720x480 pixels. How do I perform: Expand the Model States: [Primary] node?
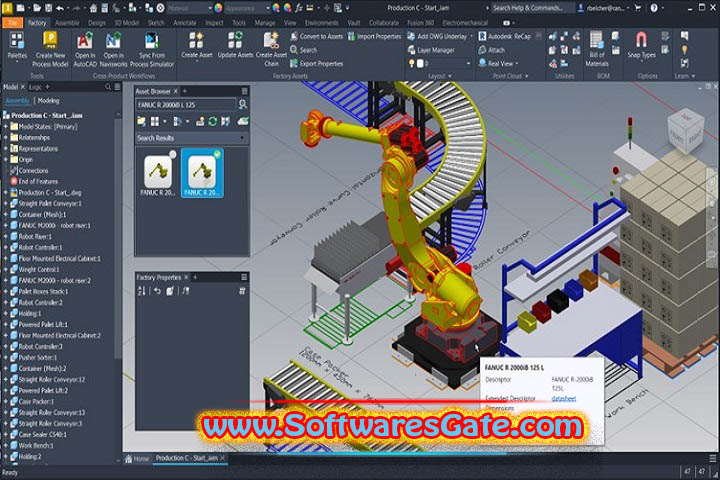[6, 126]
